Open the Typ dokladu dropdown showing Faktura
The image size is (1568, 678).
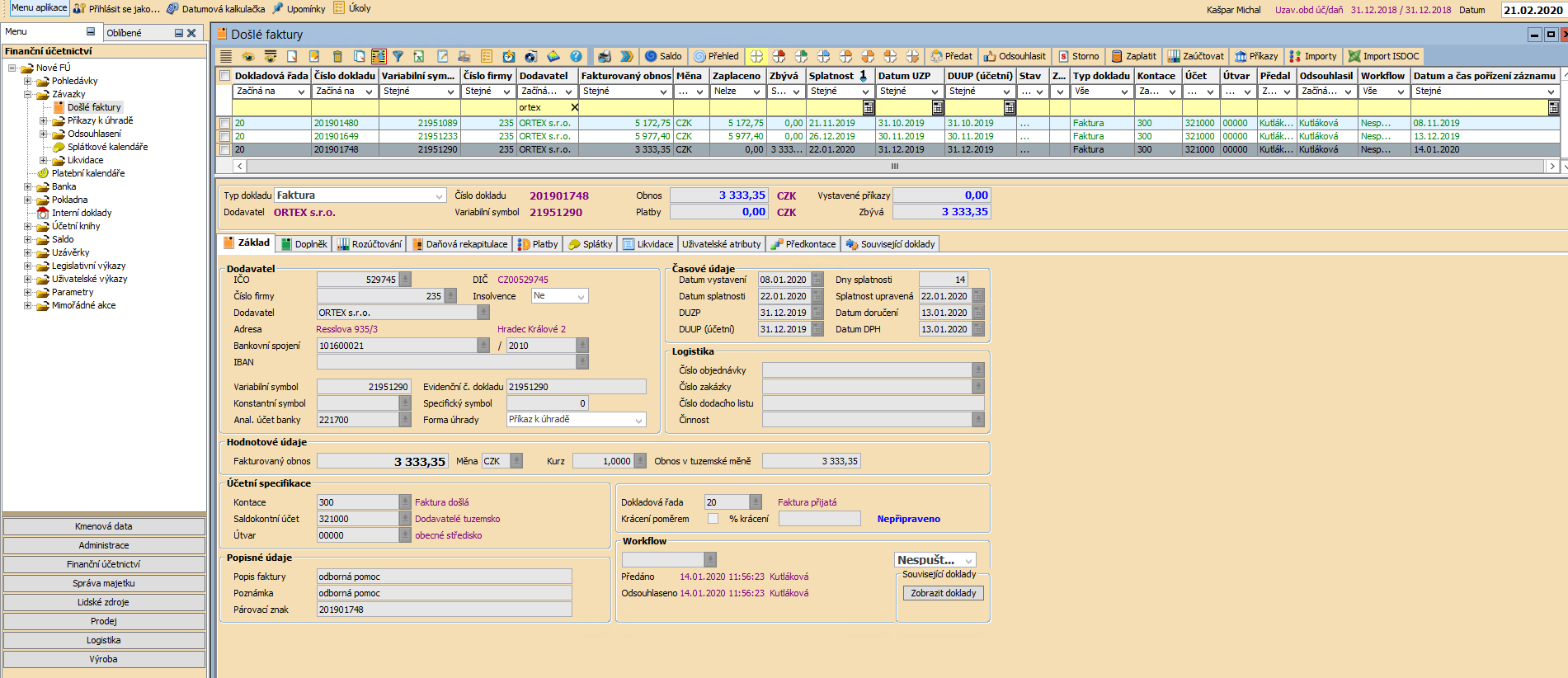(x=439, y=195)
